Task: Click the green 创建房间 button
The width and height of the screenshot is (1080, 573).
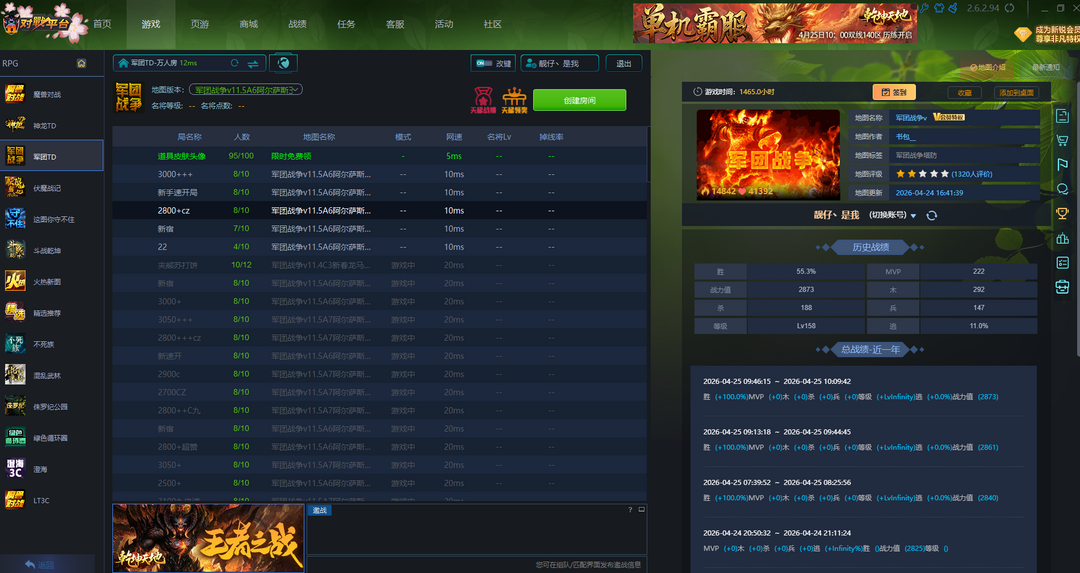Action: tap(579, 100)
